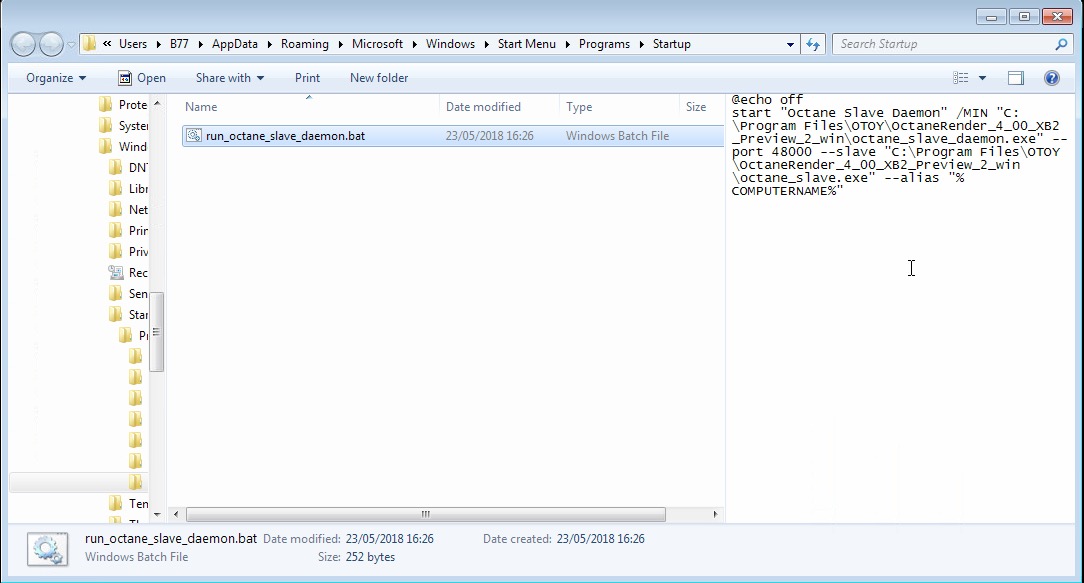
Task: Change view using the view icon
Action: pos(960,77)
